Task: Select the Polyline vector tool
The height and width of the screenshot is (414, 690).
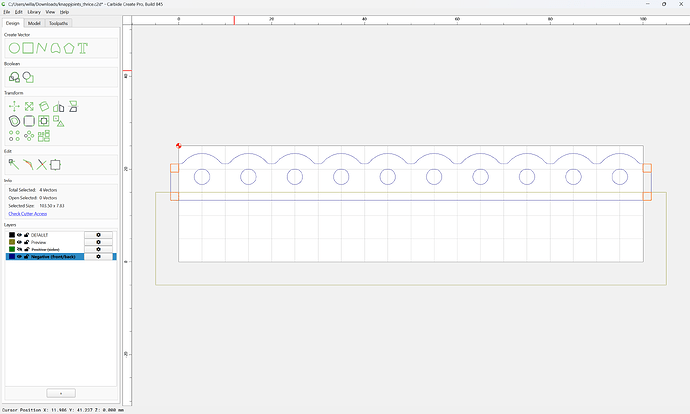Action: click(x=42, y=48)
